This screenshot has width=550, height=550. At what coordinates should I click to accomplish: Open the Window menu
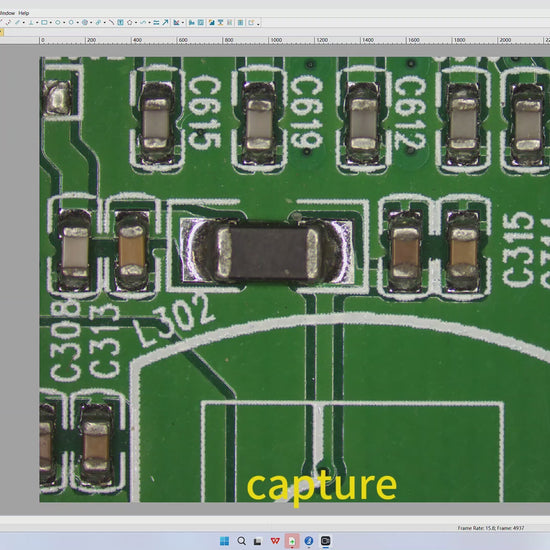coord(7,13)
